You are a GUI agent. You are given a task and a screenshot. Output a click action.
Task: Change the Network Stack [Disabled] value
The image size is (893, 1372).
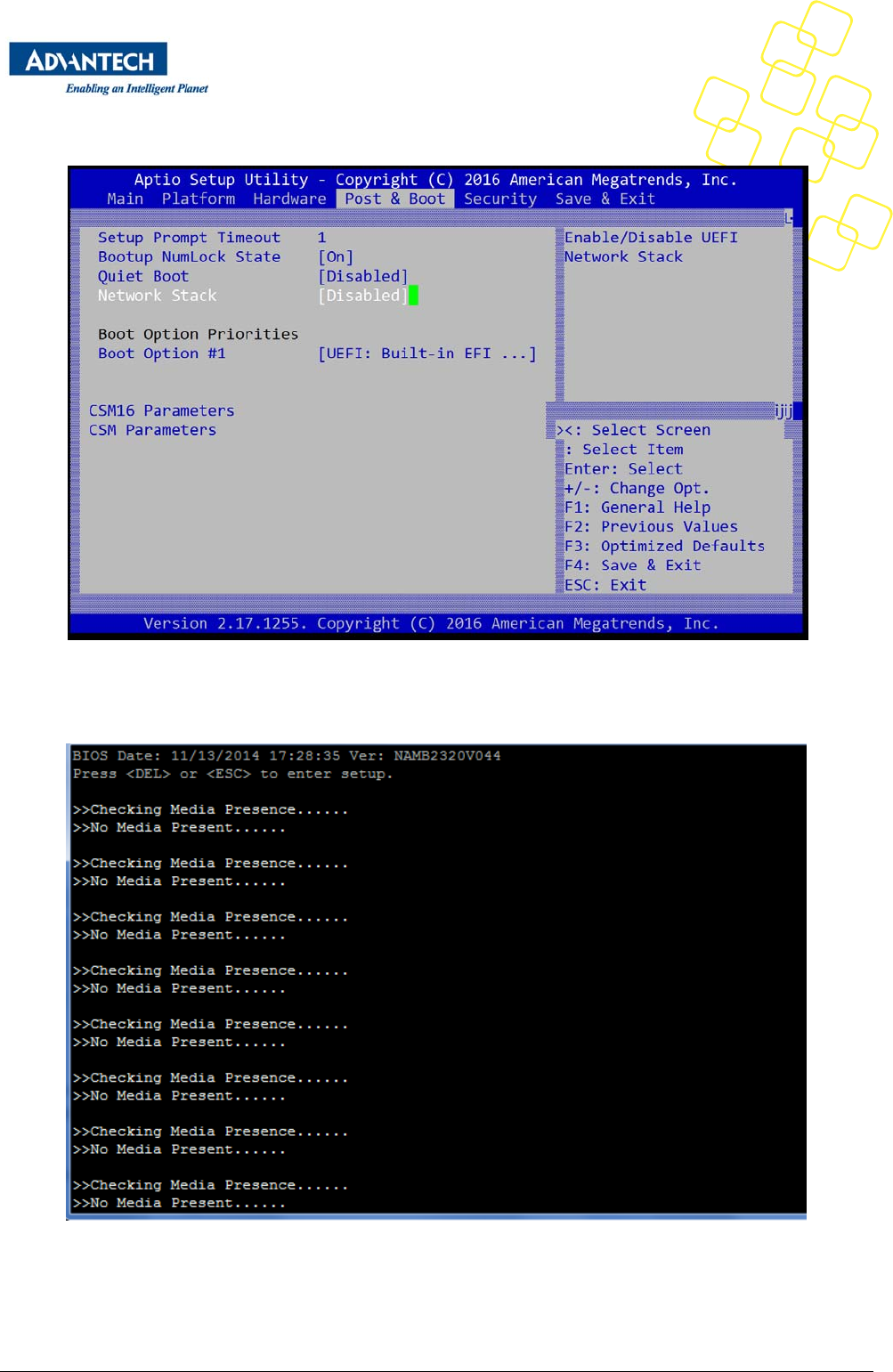coord(363,296)
